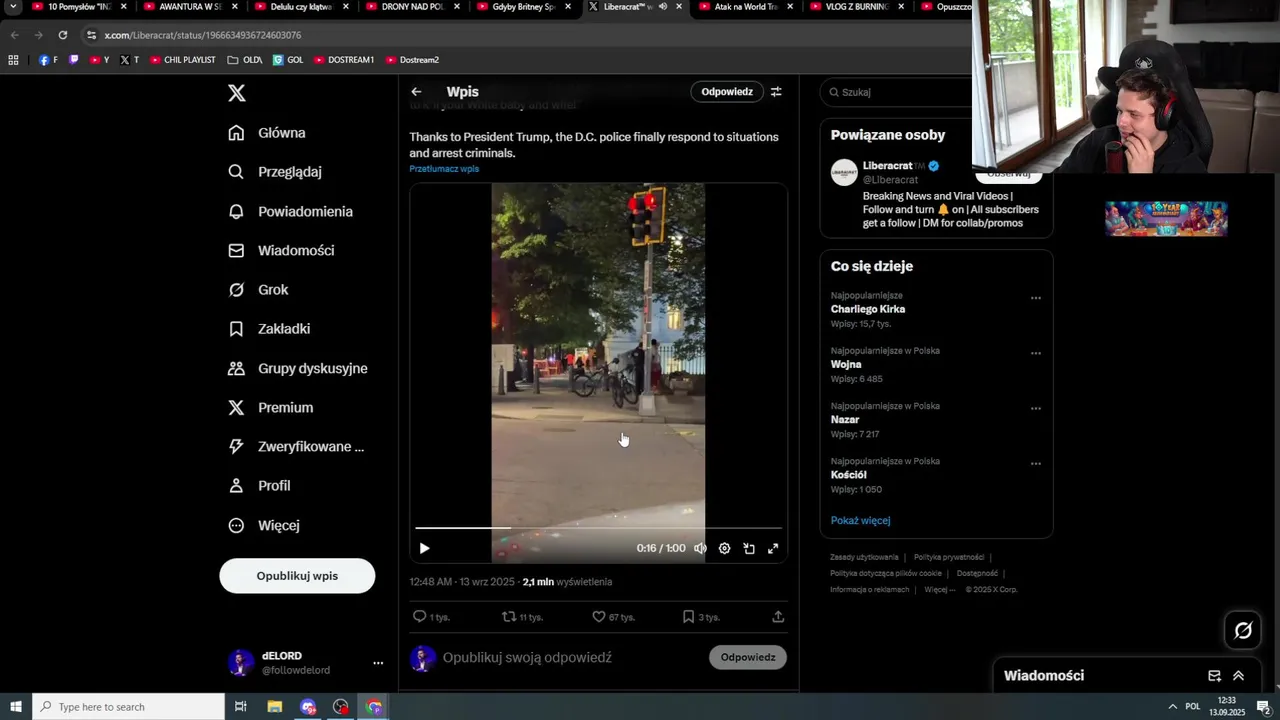
Task: Expand footer Więcej link
Action: coord(939,589)
